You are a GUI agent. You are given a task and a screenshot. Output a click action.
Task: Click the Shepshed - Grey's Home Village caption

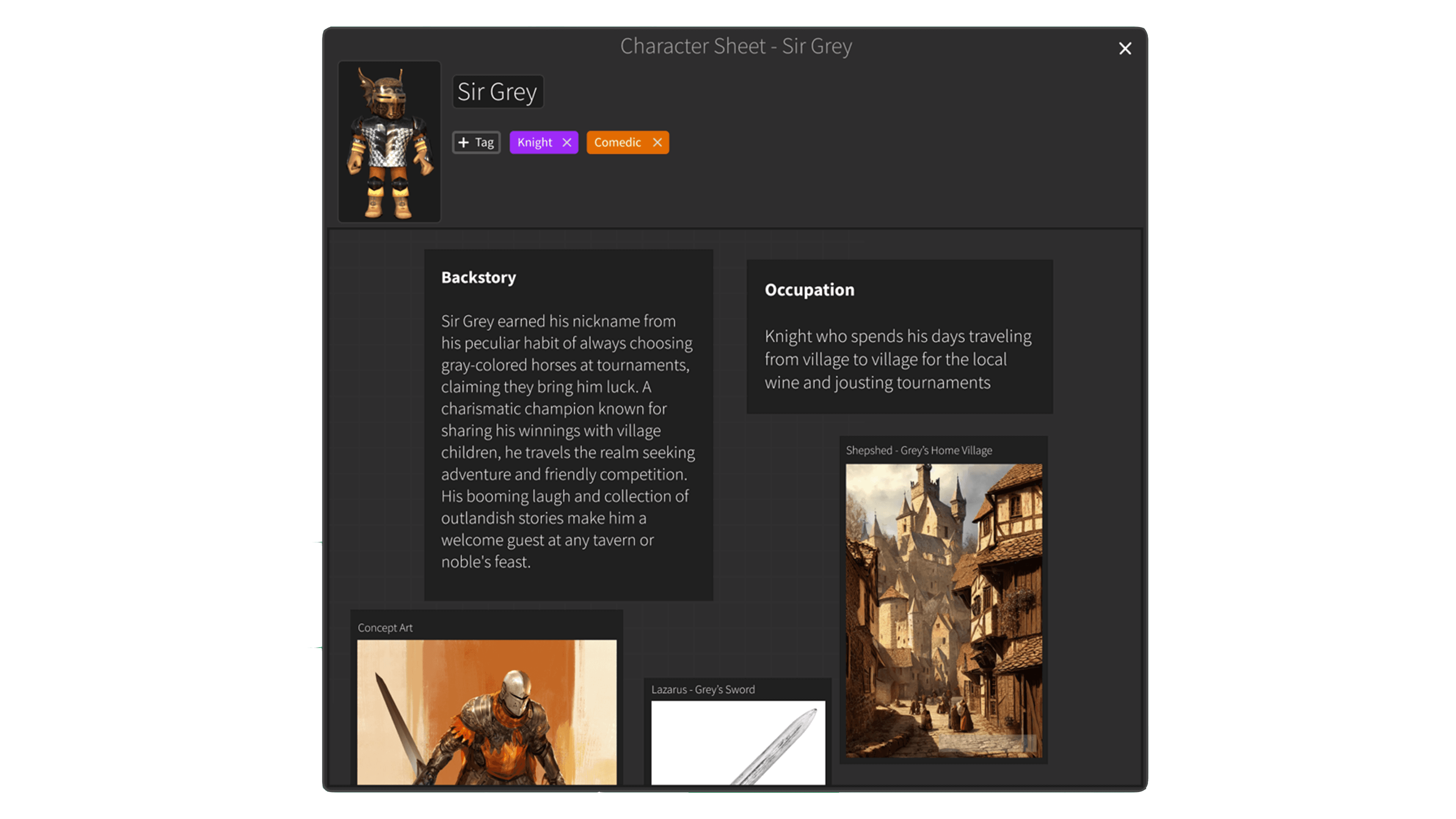918,450
